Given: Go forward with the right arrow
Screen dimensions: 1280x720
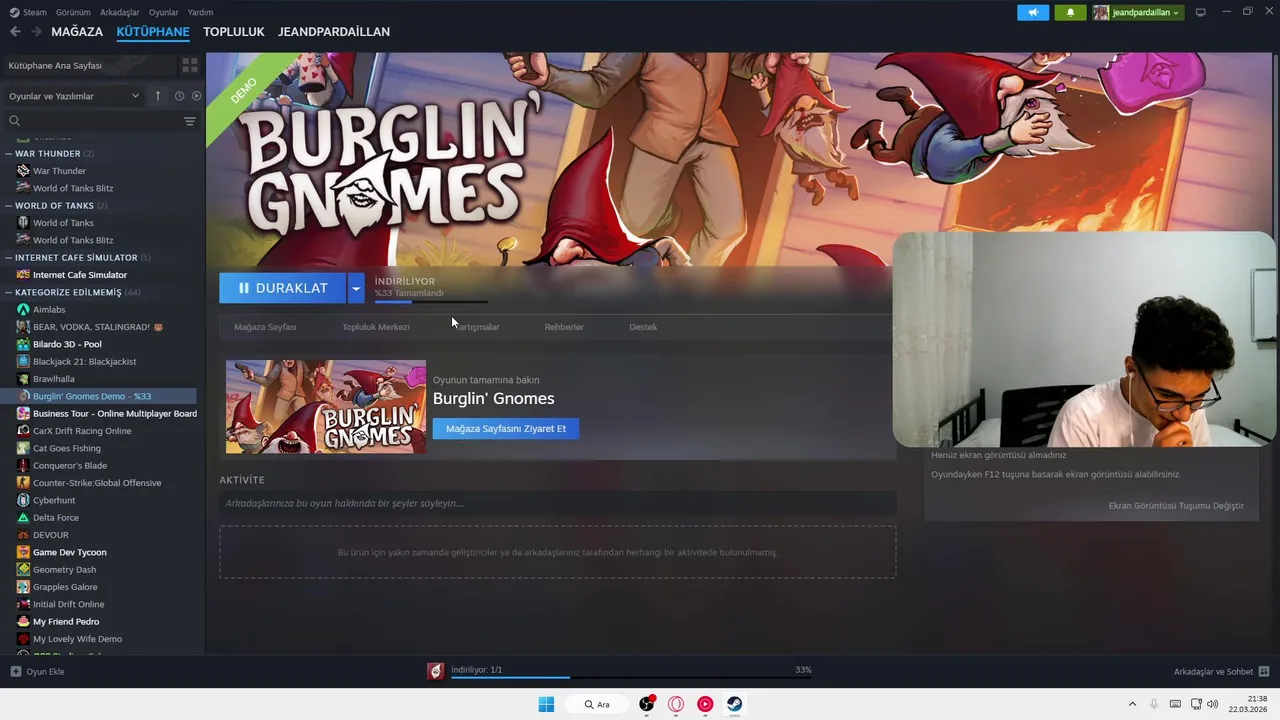Looking at the screenshot, I should point(36,32).
